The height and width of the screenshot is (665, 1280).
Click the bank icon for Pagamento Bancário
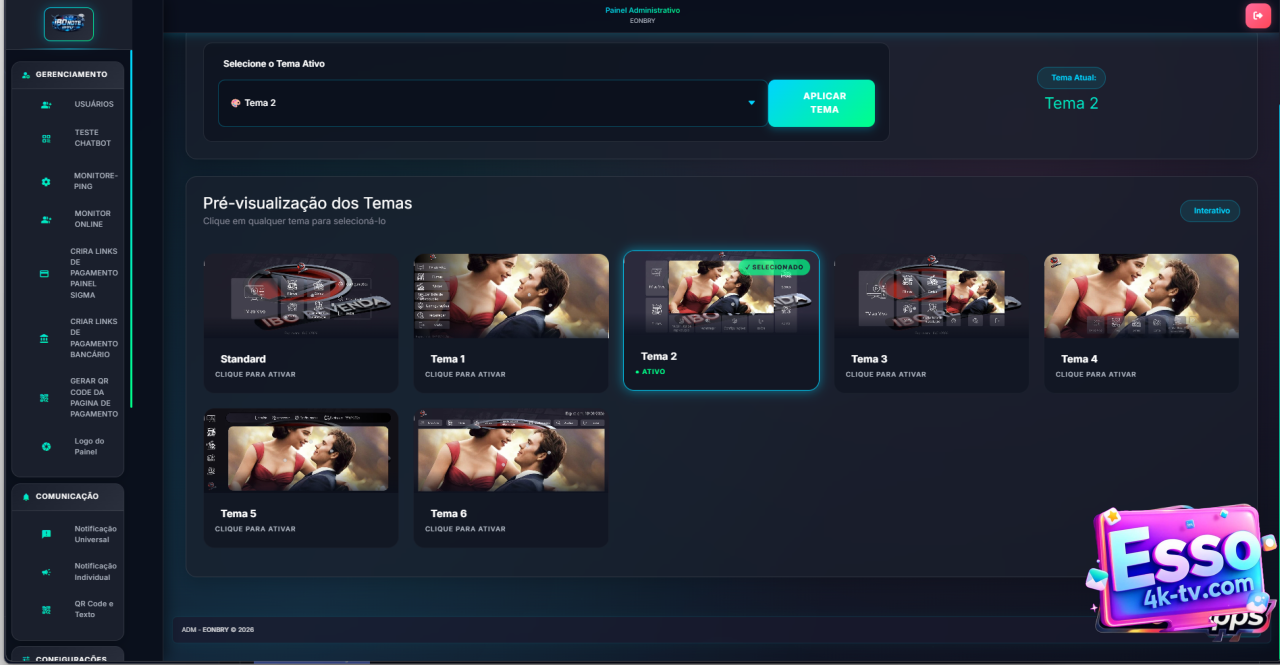[44, 339]
